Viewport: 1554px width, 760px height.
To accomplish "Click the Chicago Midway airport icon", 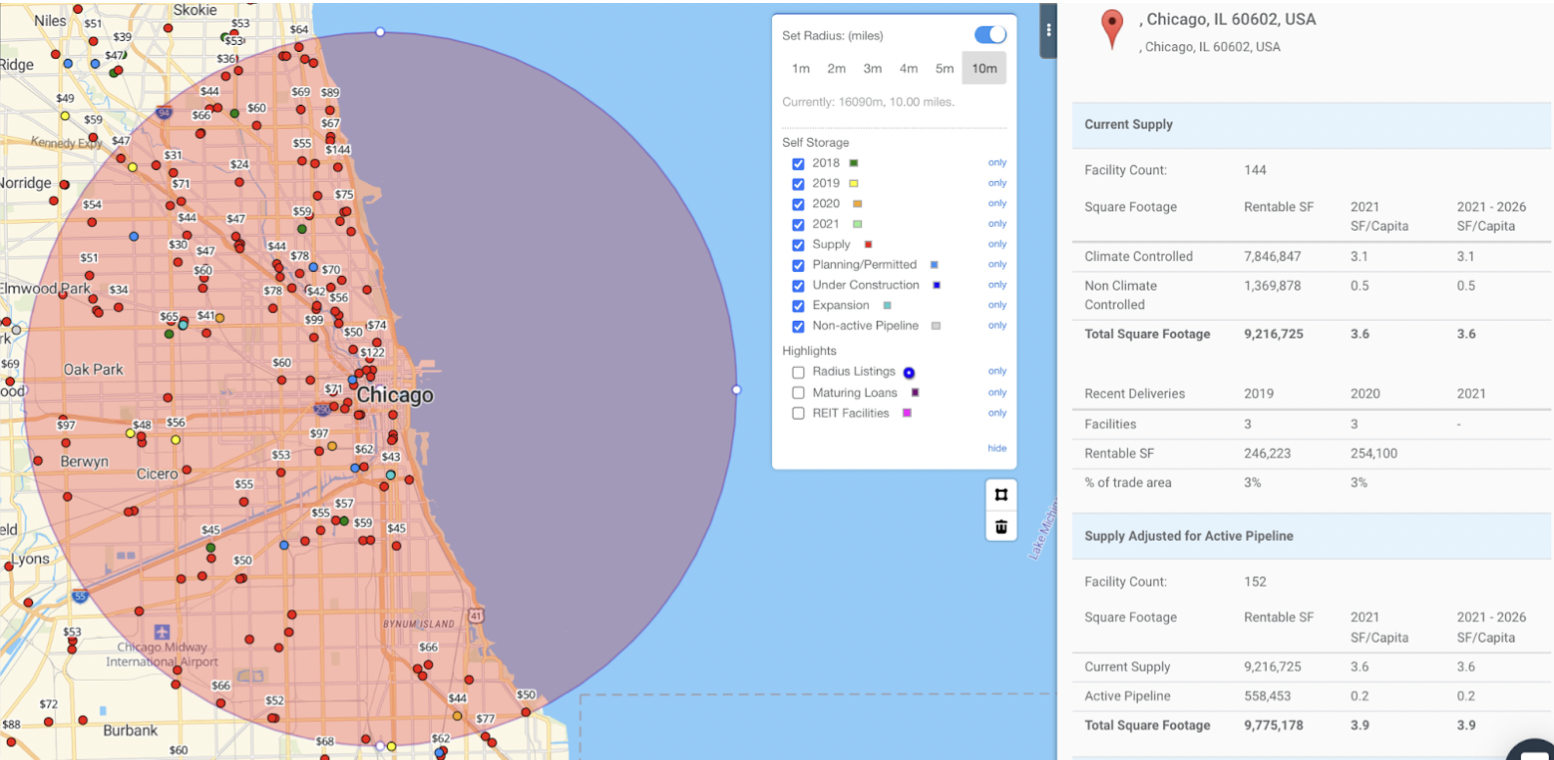I will pos(162,632).
